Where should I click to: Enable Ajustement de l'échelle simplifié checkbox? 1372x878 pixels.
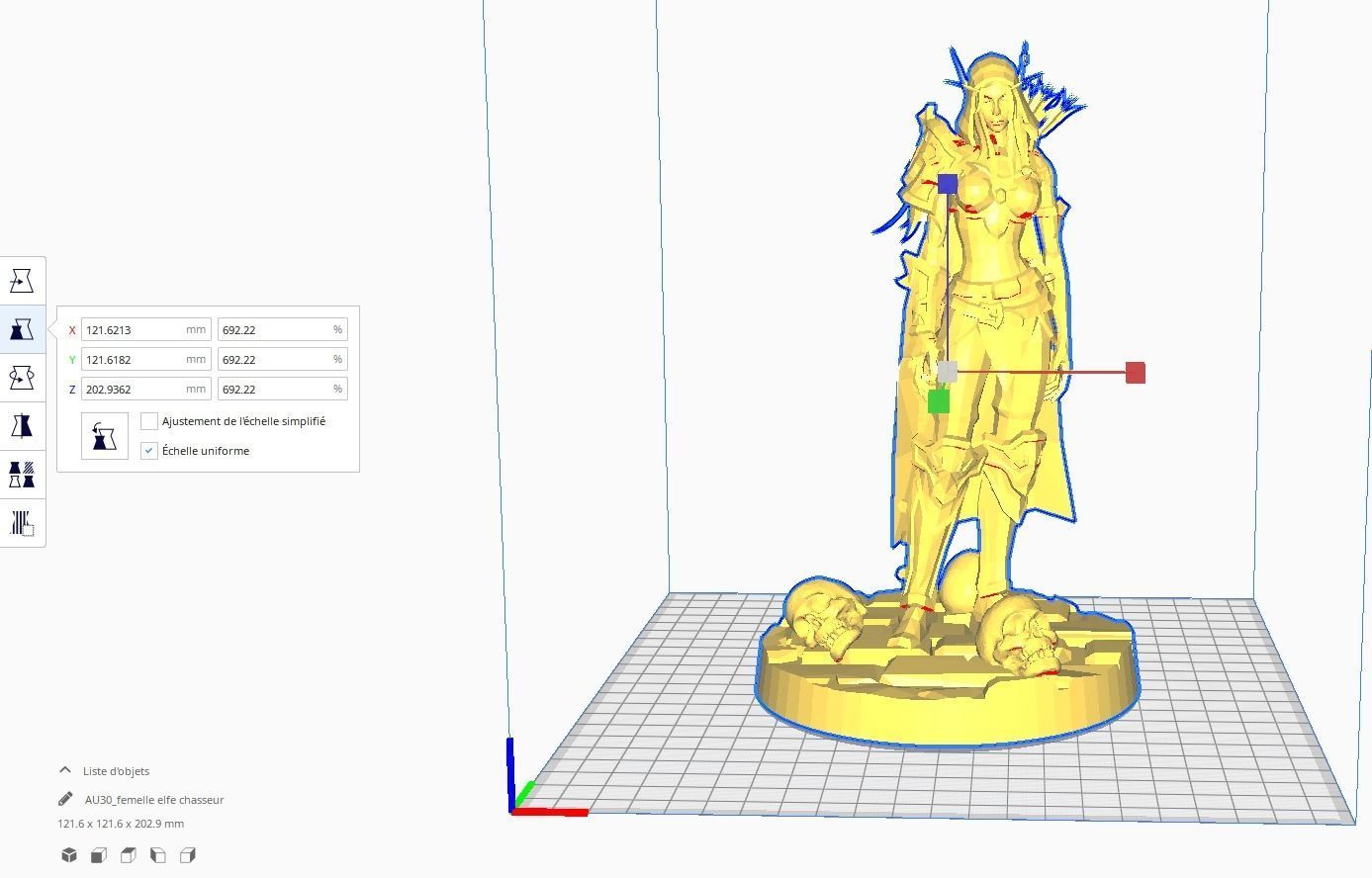coord(149,421)
